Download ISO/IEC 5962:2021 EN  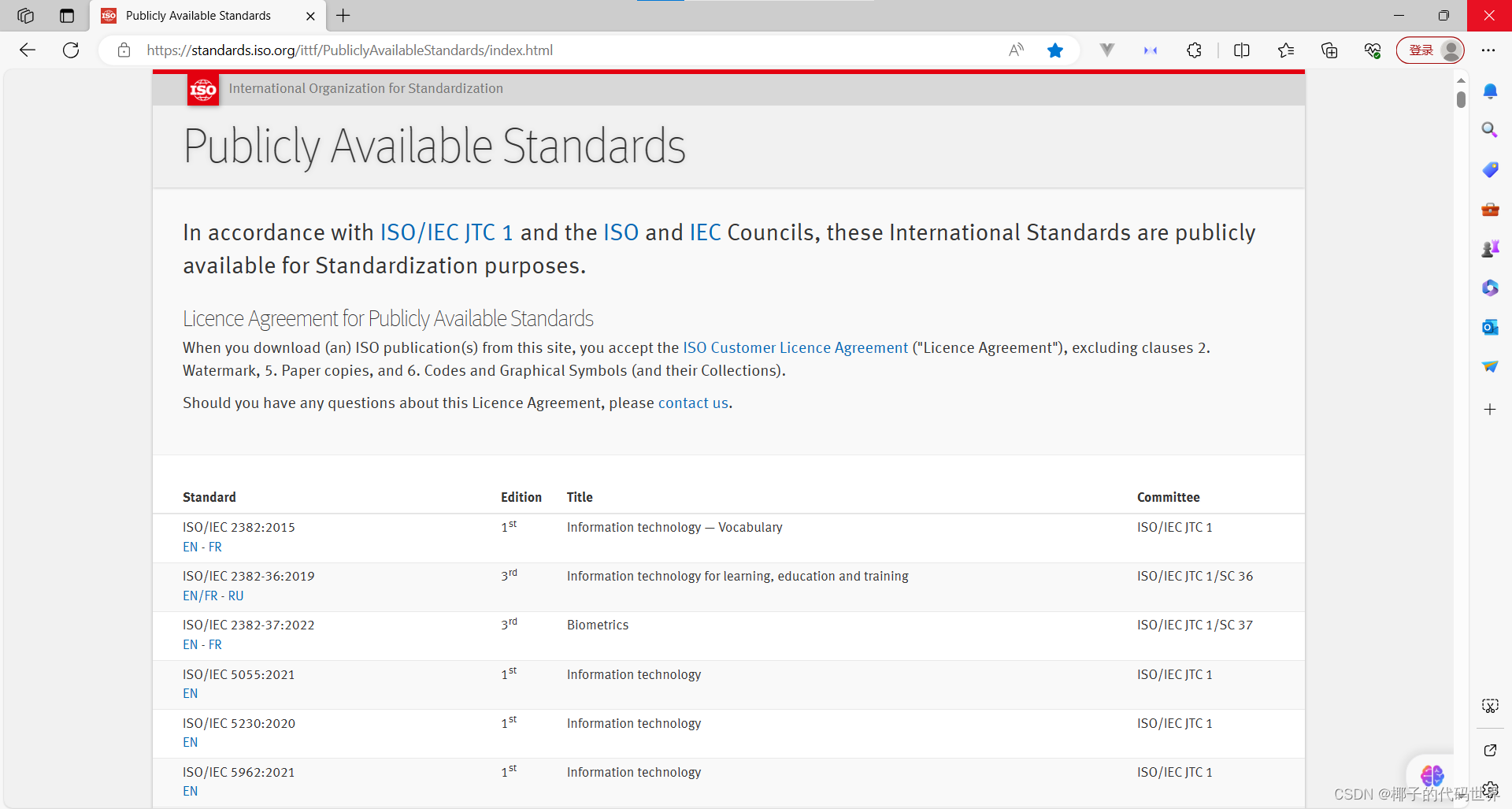tap(191, 791)
